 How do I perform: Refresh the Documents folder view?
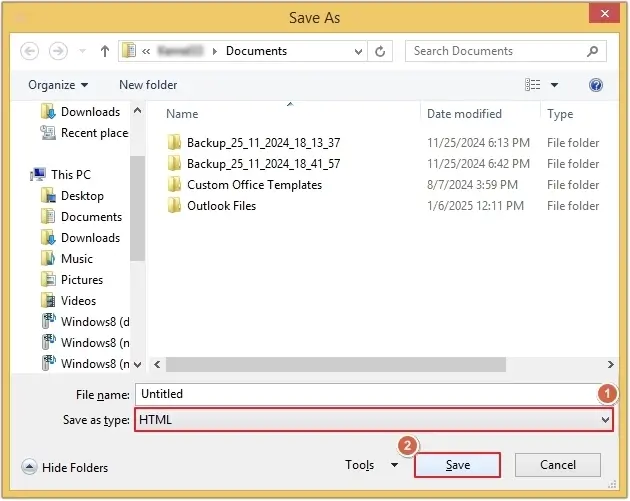click(380, 51)
